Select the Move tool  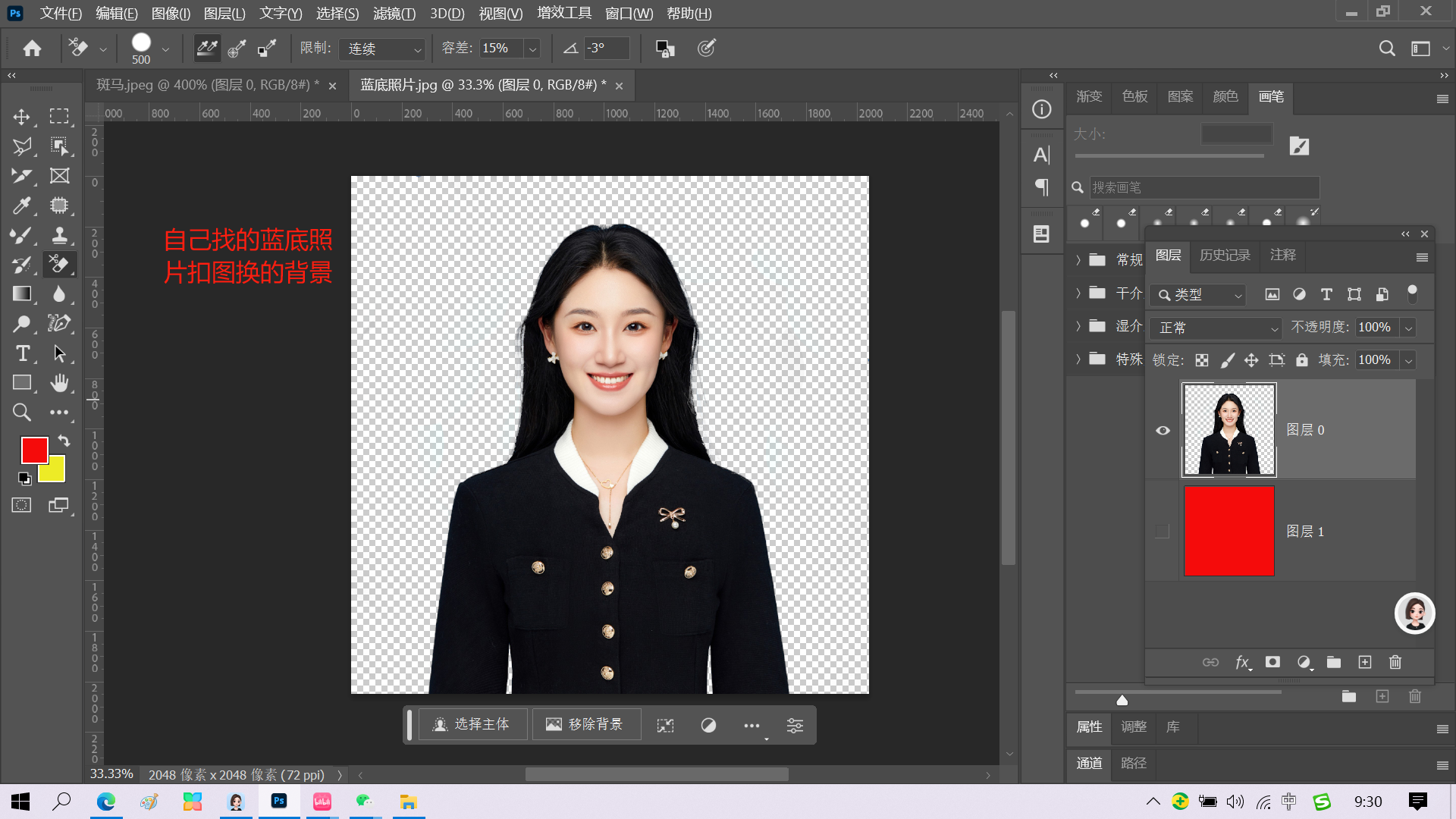coord(21,117)
